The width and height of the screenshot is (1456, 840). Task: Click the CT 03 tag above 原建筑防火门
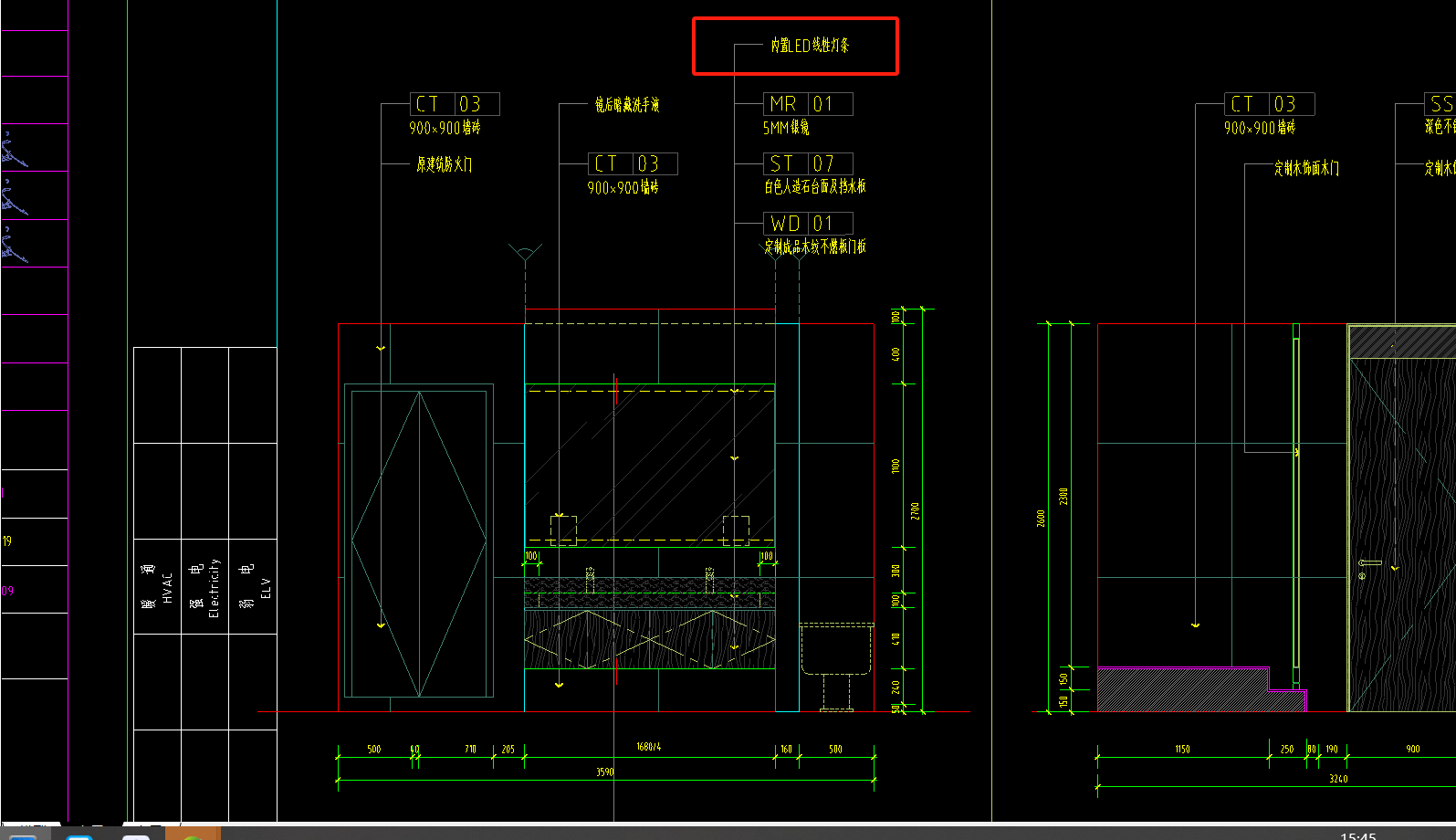tap(455, 104)
